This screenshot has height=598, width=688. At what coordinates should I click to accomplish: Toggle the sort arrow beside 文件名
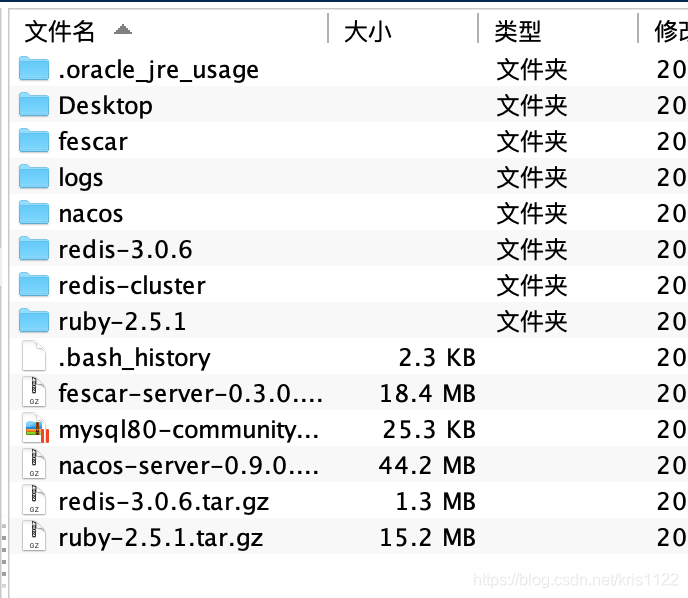click(x=123, y=29)
